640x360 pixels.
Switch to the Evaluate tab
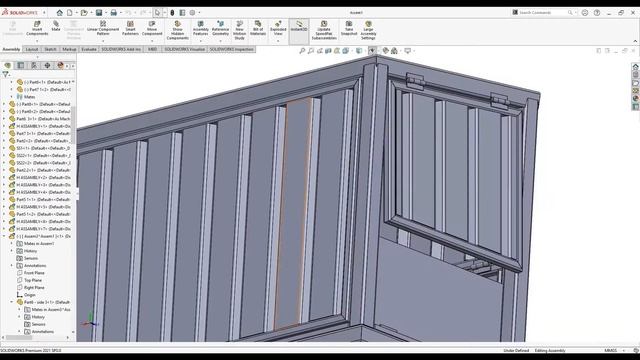point(89,49)
